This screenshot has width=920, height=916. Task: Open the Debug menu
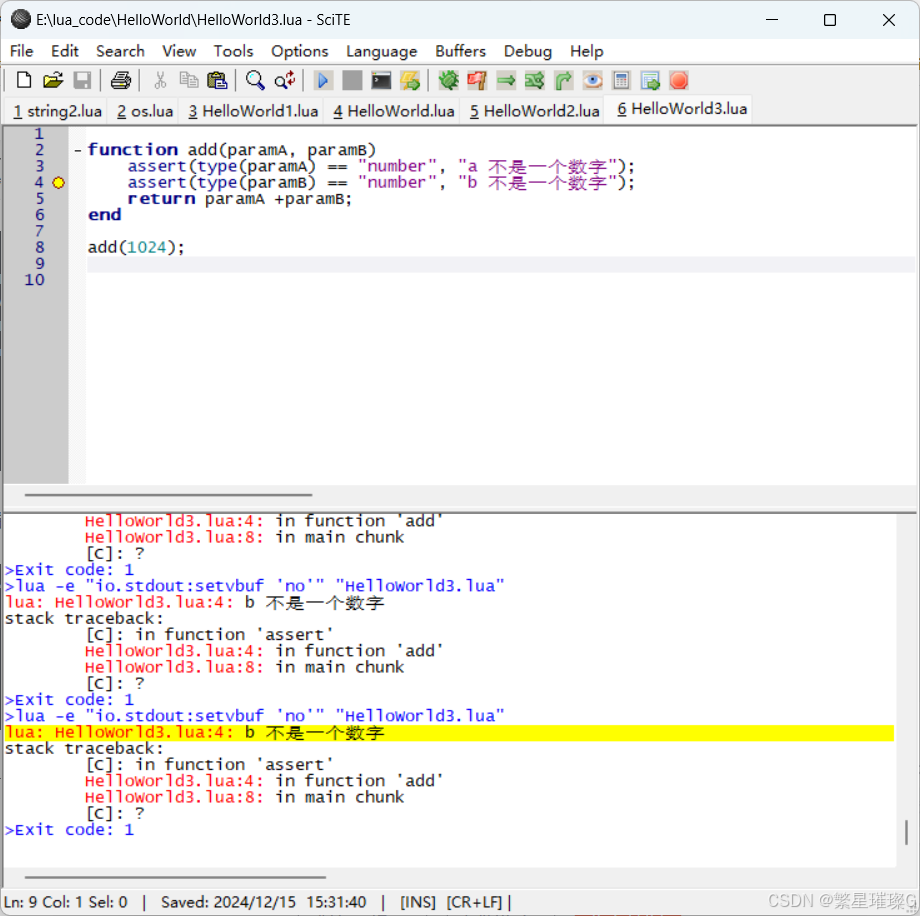tap(527, 52)
